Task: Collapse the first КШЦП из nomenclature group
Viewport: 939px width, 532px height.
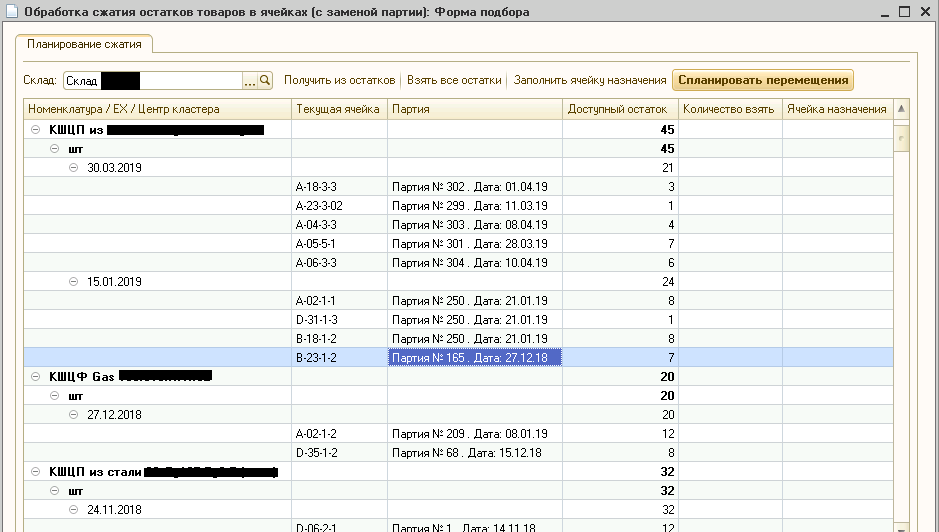Action: pos(36,130)
